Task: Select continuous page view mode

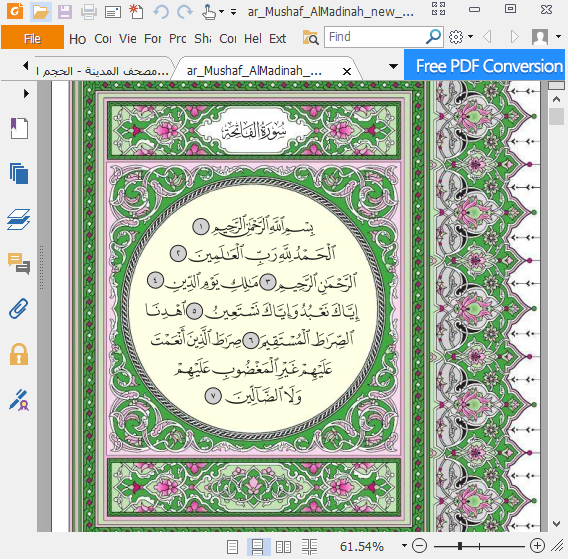Action: point(258,547)
